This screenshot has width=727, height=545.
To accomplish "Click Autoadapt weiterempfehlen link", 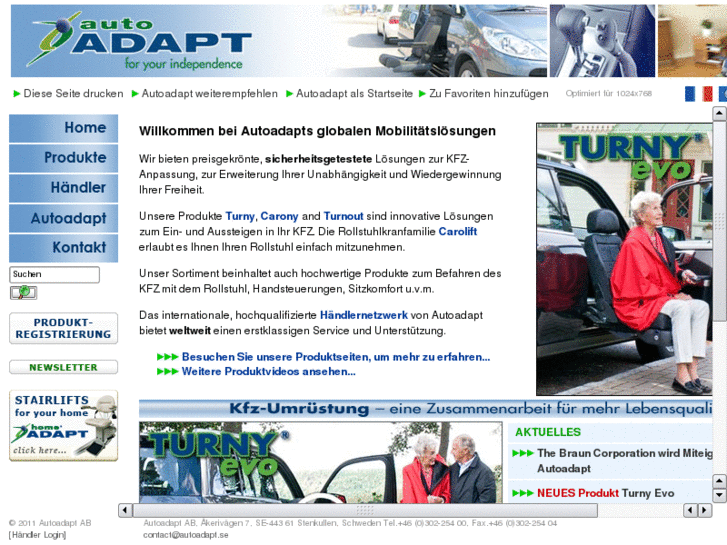I will [210, 94].
